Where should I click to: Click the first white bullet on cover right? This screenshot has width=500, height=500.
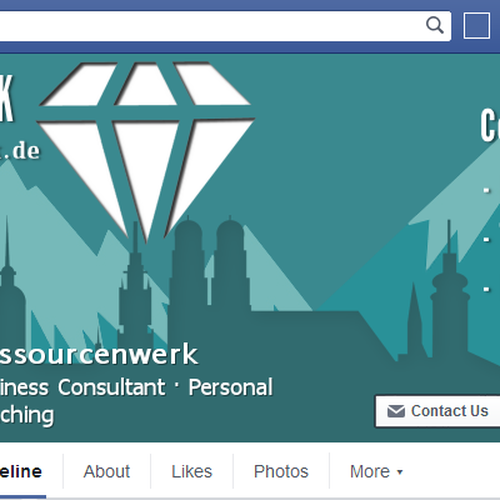pyautogui.click(x=487, y=191)
